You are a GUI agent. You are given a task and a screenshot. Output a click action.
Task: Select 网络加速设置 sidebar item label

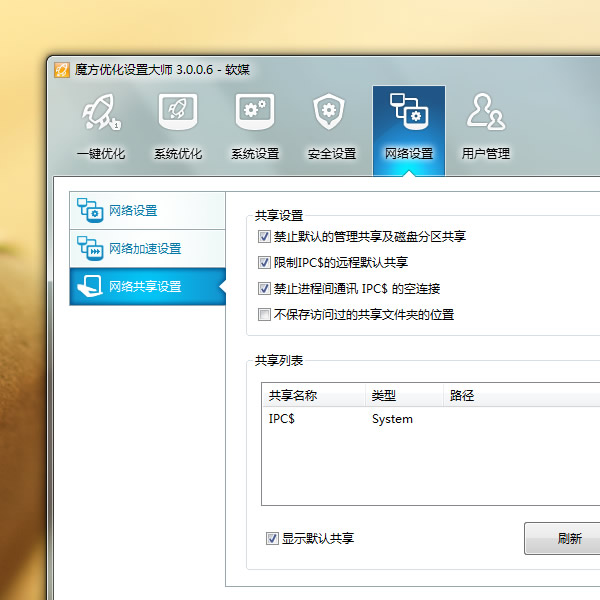point(145,249)
